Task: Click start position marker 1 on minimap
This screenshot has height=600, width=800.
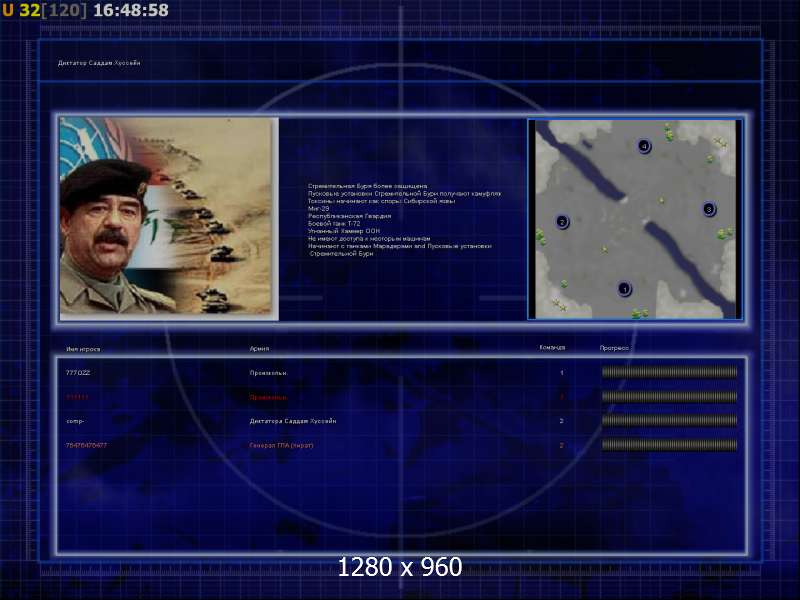Action: click(x=624, y=289)
